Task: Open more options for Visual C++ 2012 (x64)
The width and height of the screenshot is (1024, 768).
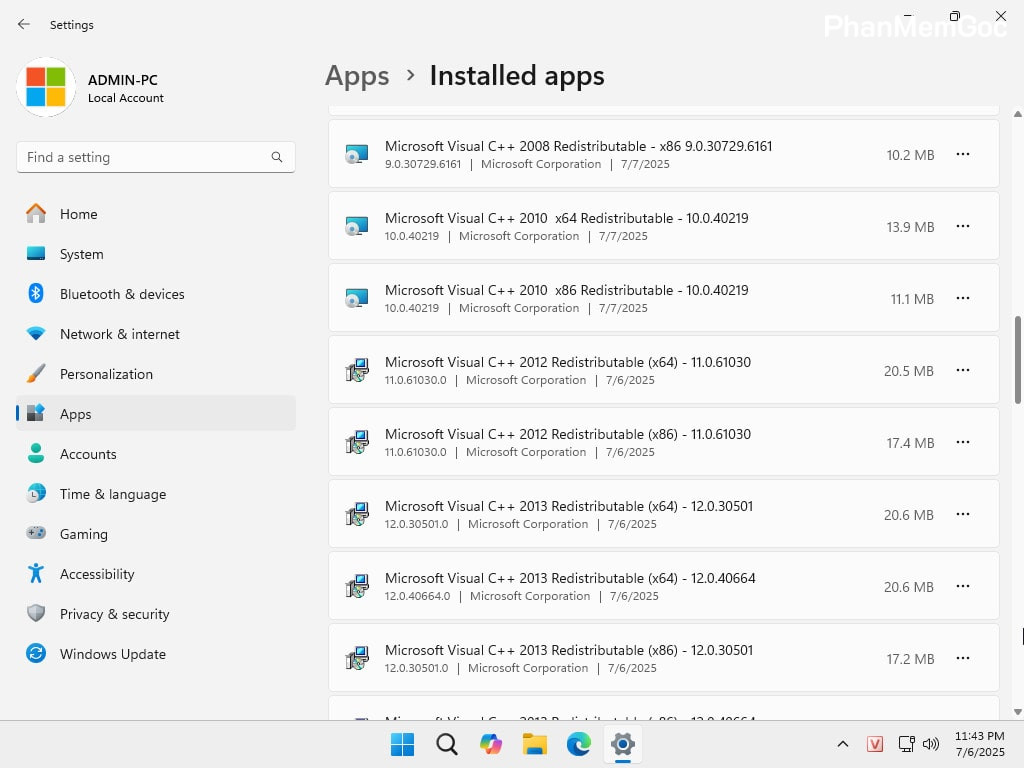Action: coord(963,370)
